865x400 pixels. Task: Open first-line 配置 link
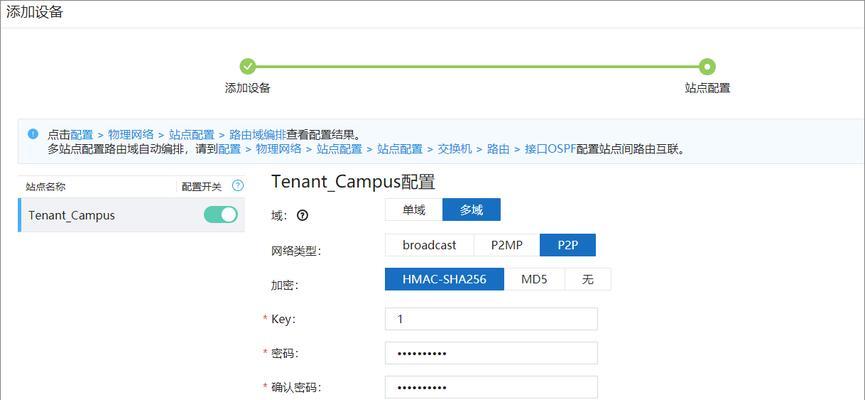click(82, 135)
